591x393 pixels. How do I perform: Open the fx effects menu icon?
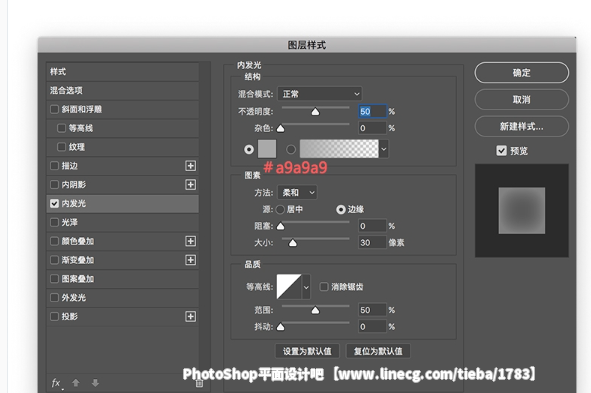click(56, 383)
